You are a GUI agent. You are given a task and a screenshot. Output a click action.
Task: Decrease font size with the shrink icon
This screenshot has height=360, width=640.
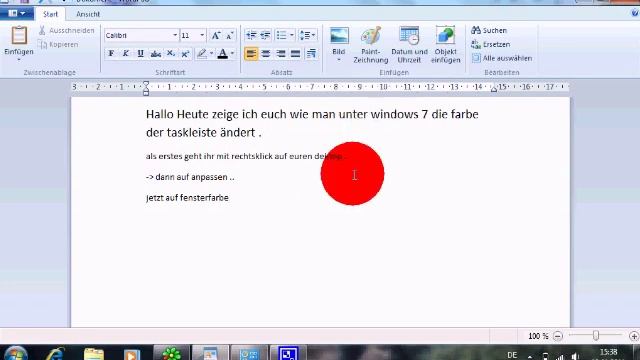229,36
